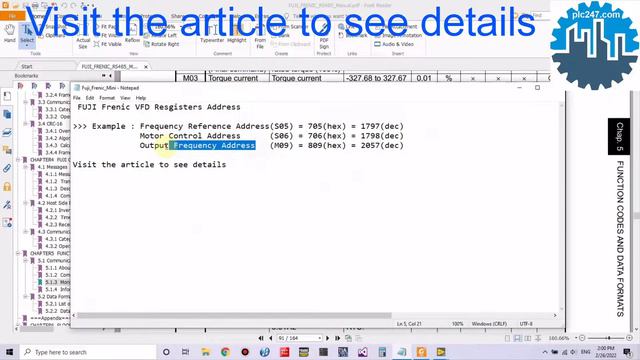Go to previous page in Foxit
Image resolution: width=640 pixels, height=360 pixels.
tap(270, 338)
